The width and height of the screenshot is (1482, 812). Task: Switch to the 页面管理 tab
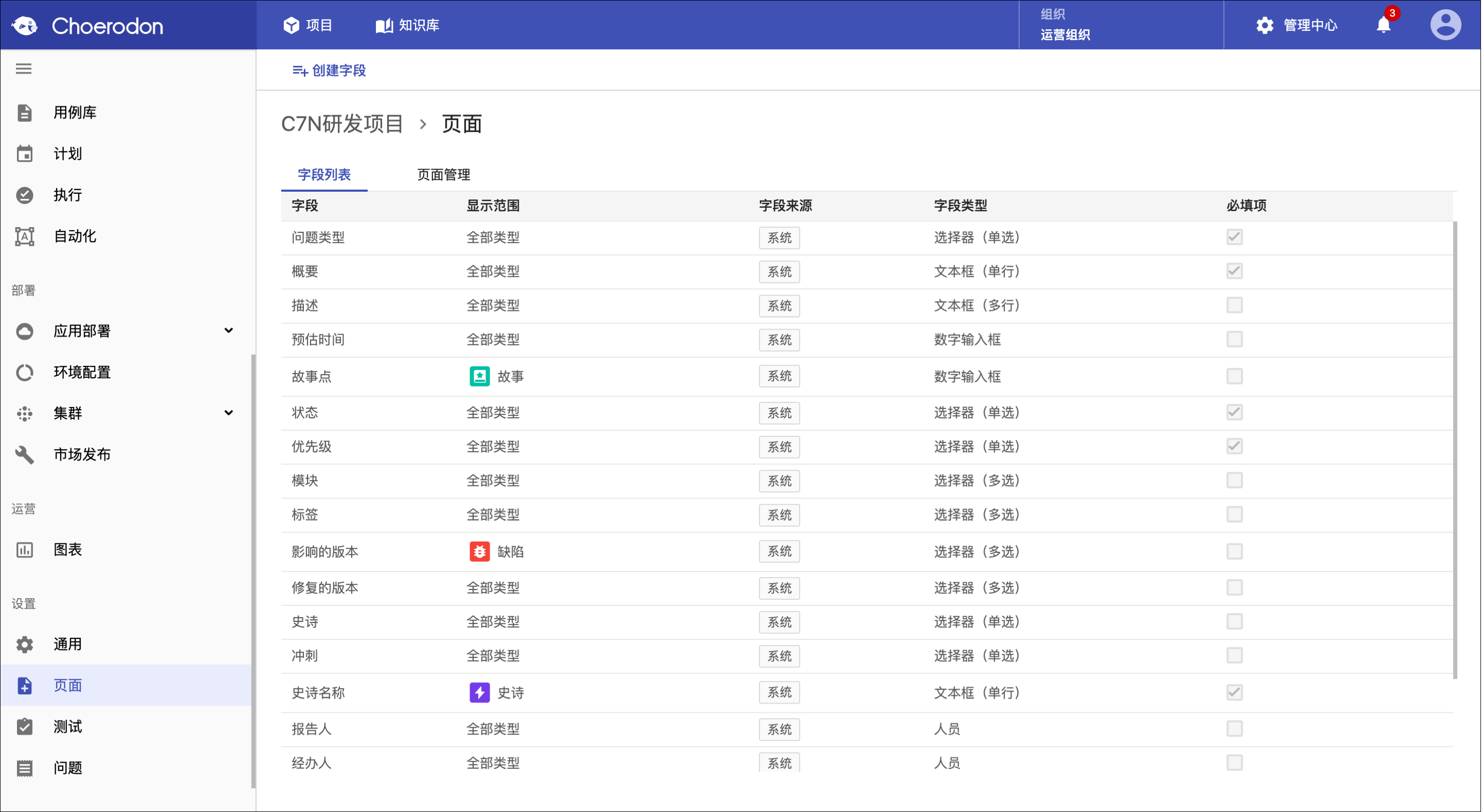[443, 175]
